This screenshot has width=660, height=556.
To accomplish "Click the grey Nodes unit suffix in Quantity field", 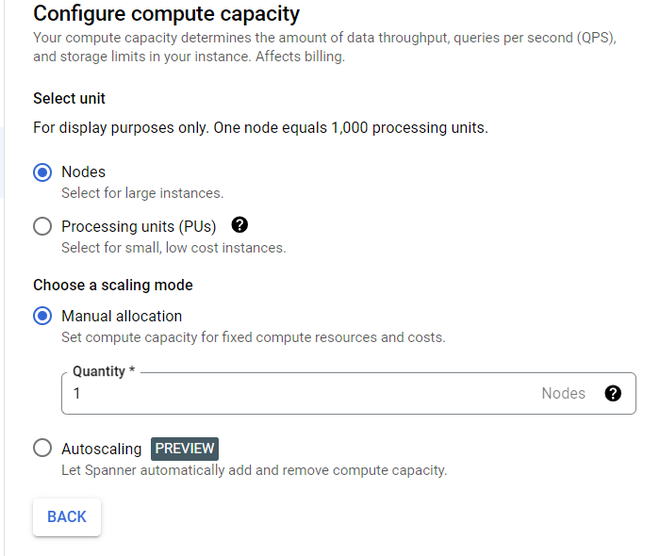I will click(x=563, y=394).
